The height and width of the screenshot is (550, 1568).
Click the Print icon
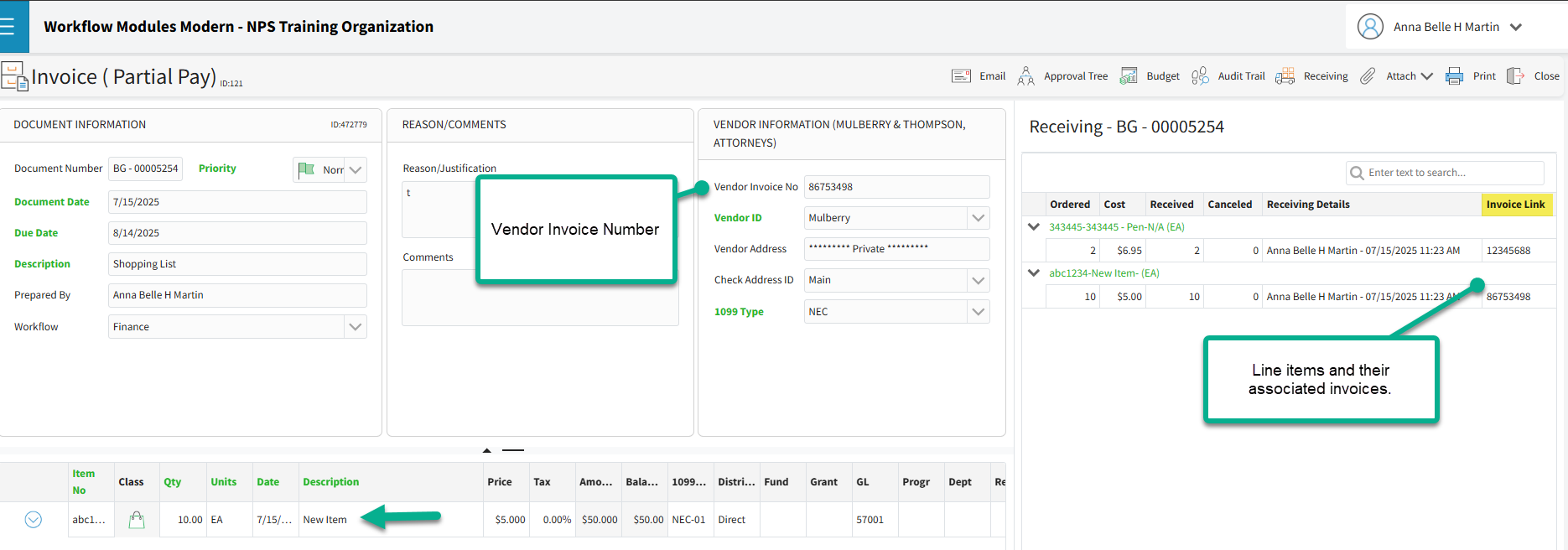coord(1455,76)
